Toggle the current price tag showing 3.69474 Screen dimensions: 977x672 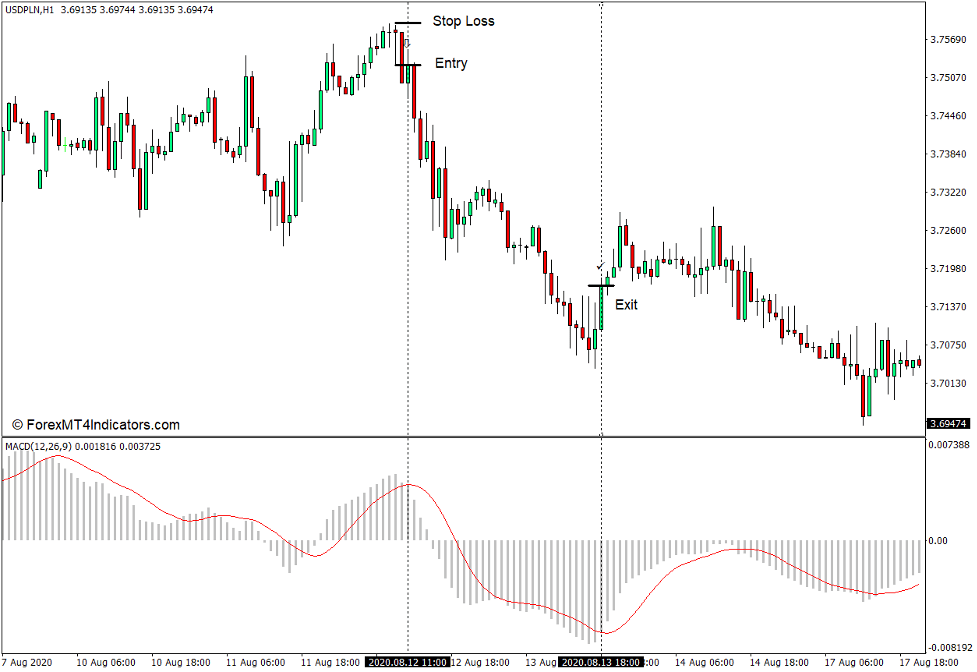(x=948, y=423)
